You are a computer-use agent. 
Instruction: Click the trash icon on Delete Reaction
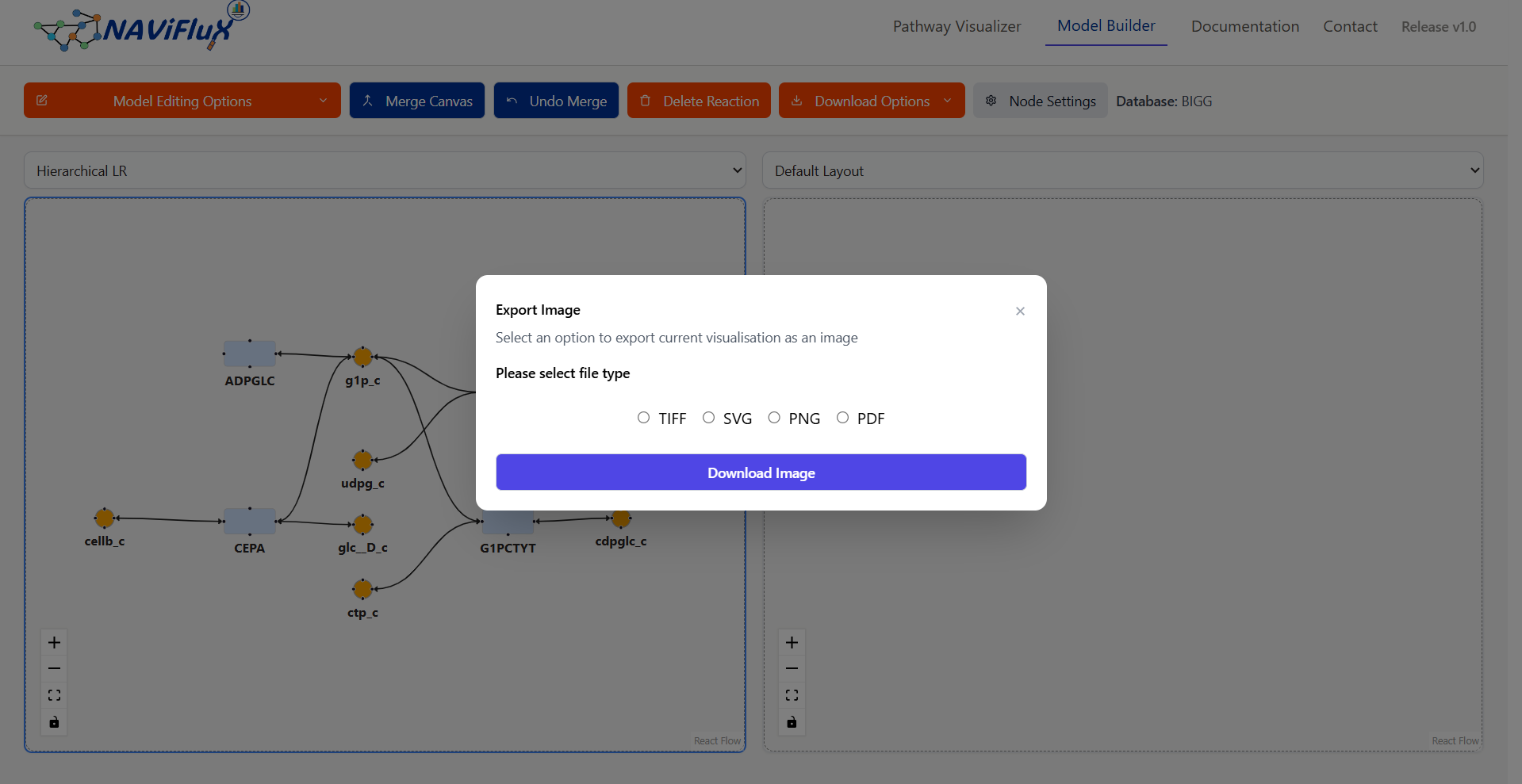click(x=645, y=101)
